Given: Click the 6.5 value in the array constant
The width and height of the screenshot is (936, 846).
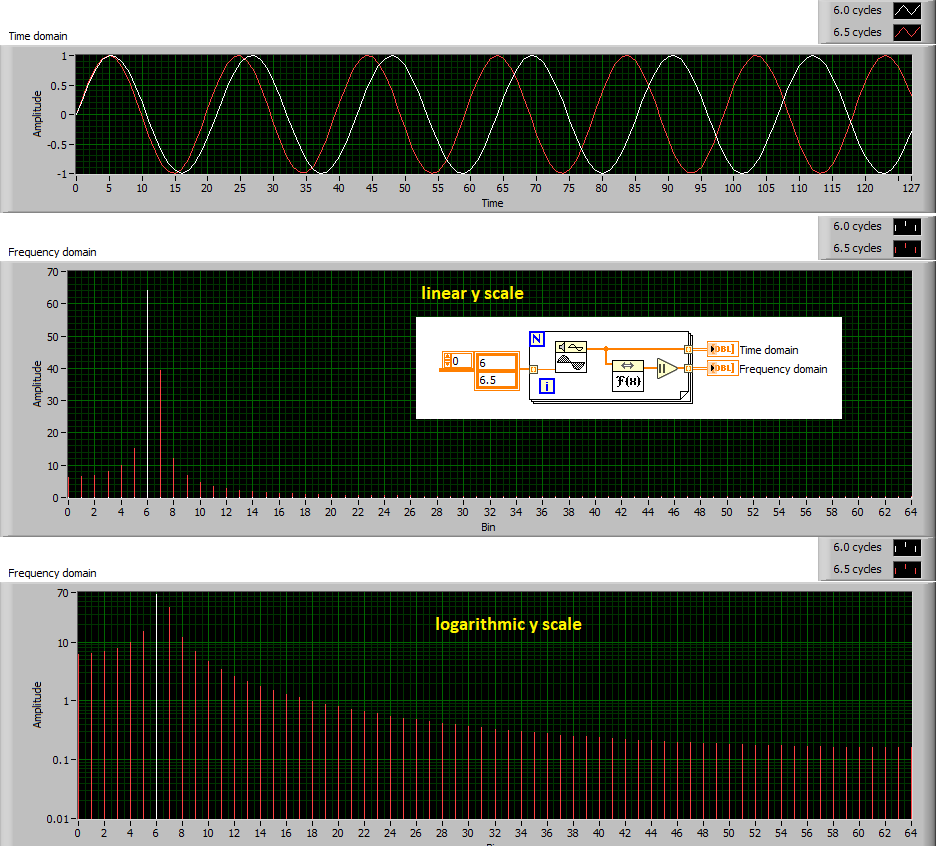Looking at the screenshot, I should (x=485, y=377).
